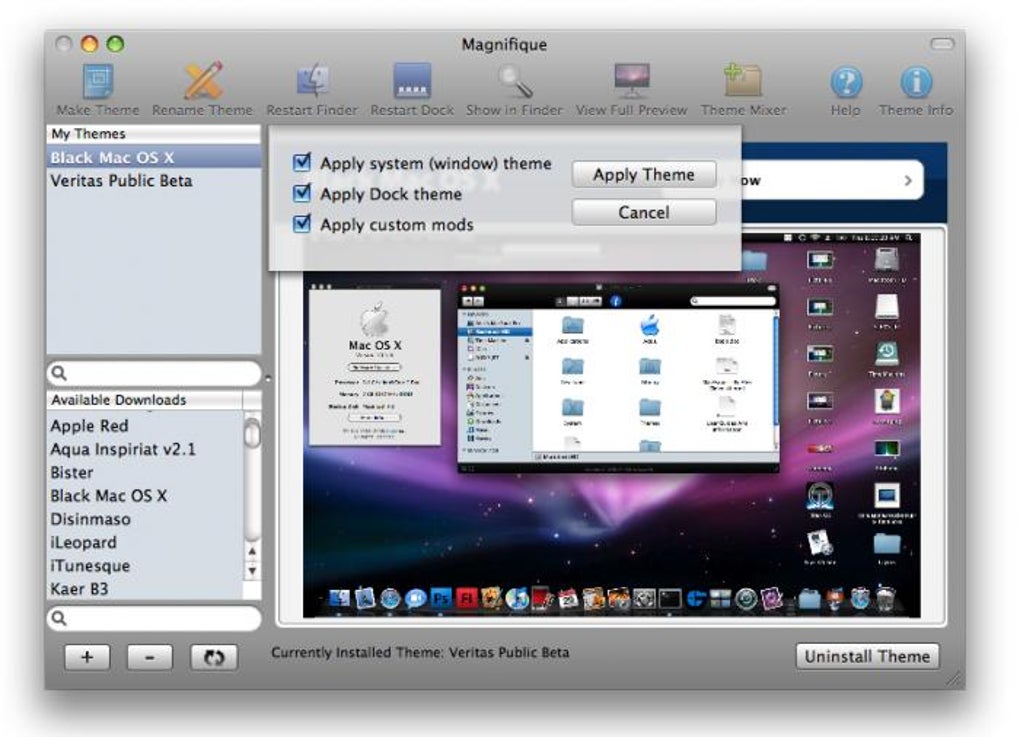
Task: Add a theme with the plus button
Action: point(87,657)
